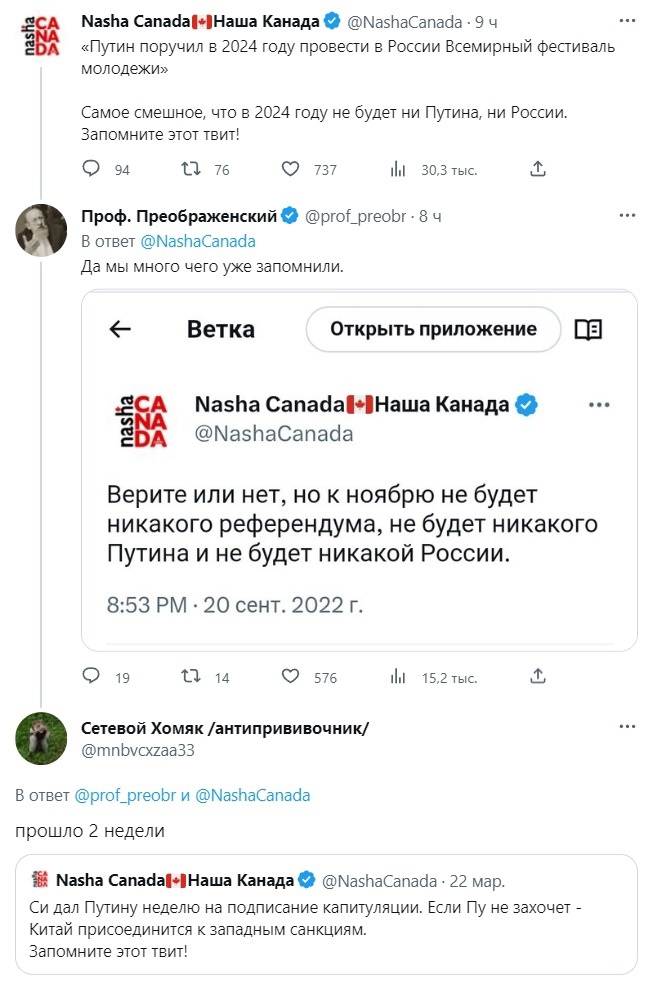Open the @prof_preobr mention link
The image size is (653, 991).
click(125, 796)
